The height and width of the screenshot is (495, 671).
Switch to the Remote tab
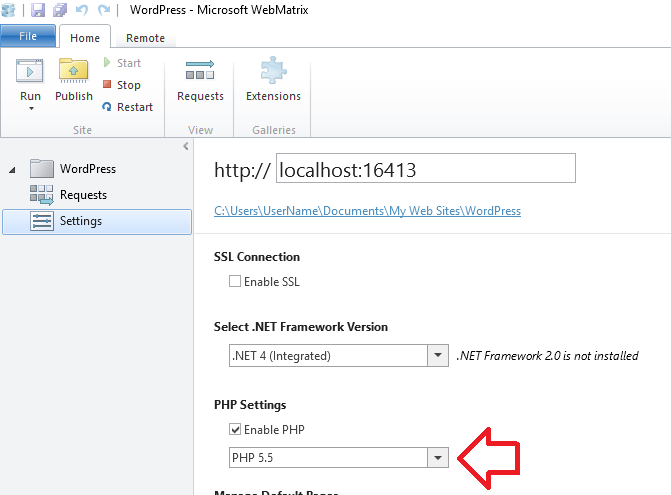point(145,38)
